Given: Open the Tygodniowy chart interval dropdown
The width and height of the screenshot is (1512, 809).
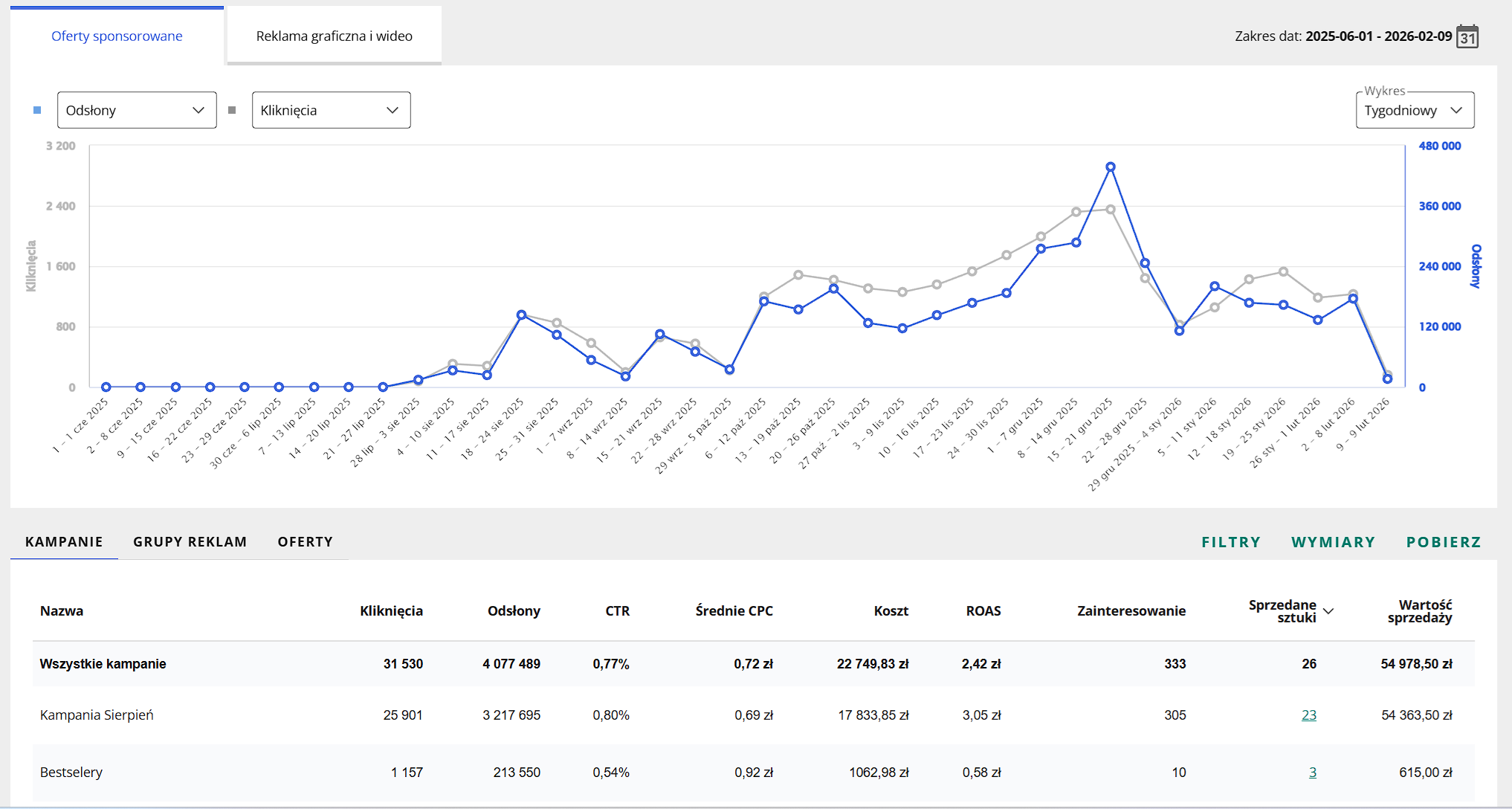Looking at the screenshot, I should click(x=1415, y=110).
